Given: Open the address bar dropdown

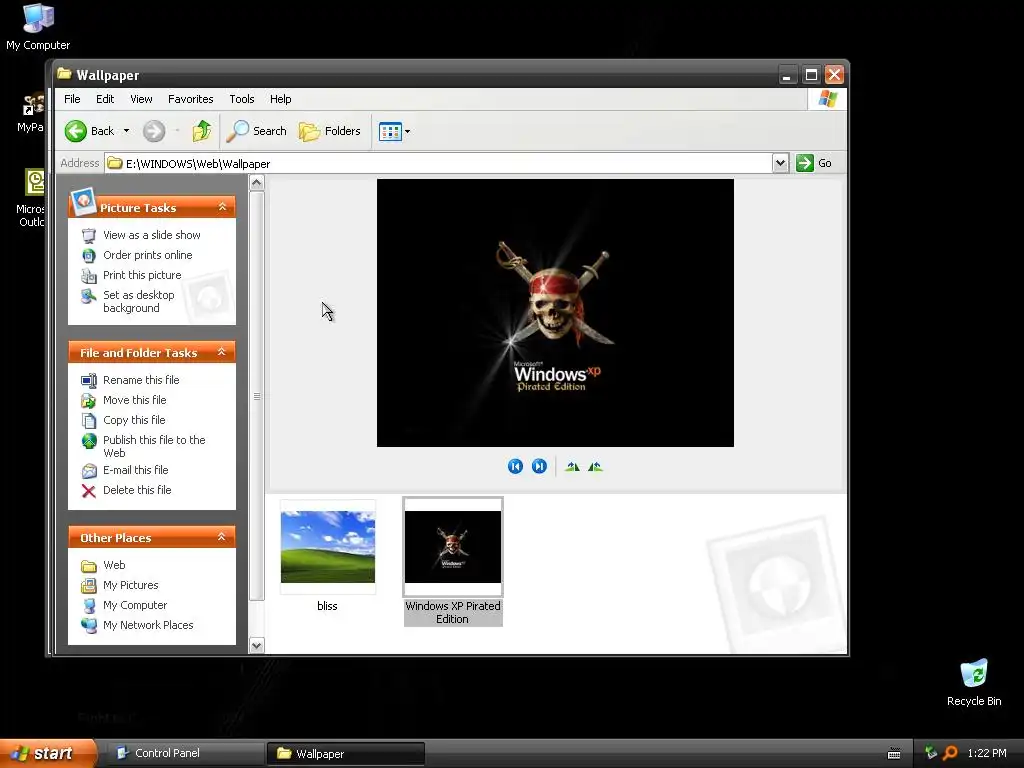Looking at the screenshot, I should (780, 163).
